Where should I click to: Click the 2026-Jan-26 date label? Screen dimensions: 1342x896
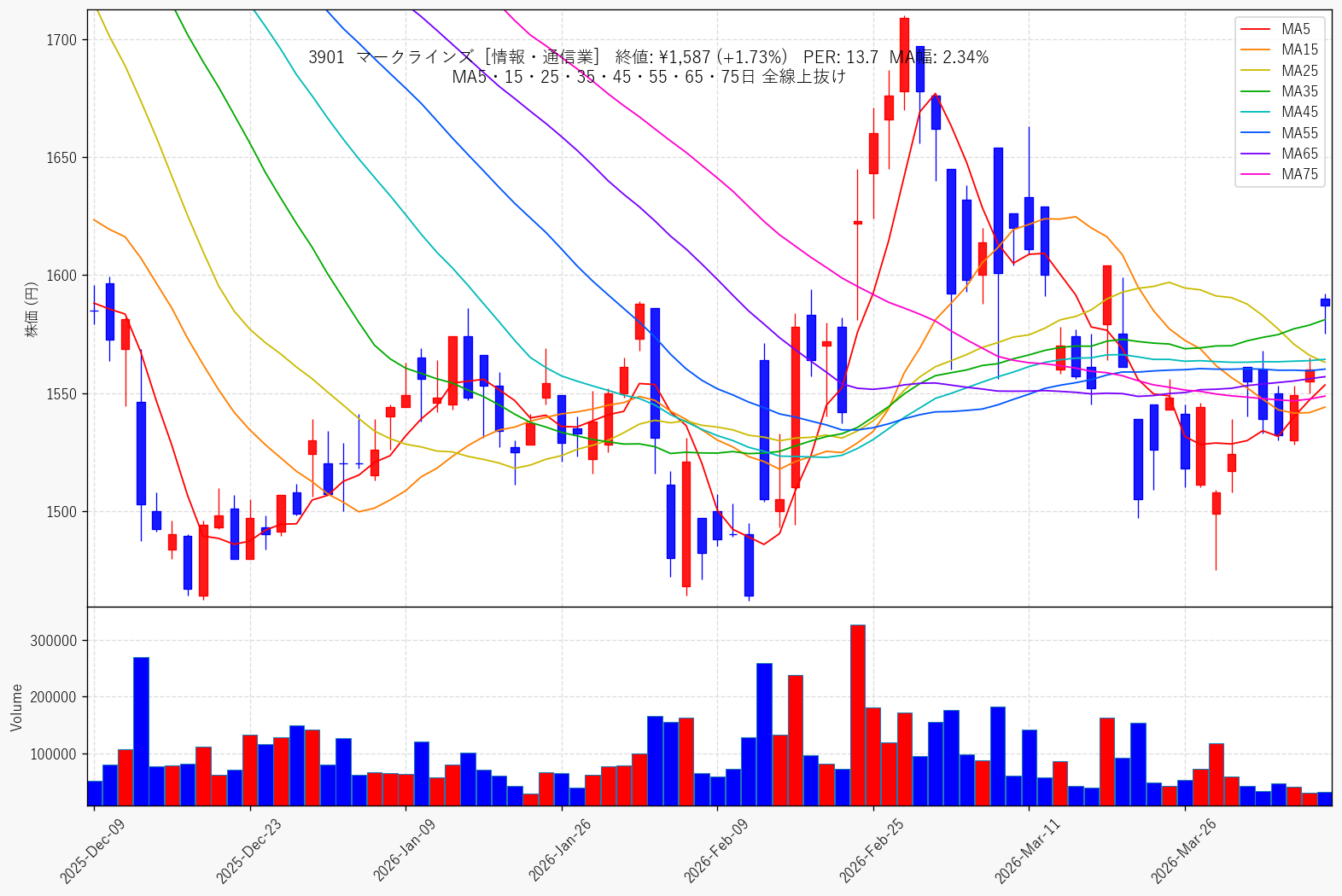(x=559, y=850)
